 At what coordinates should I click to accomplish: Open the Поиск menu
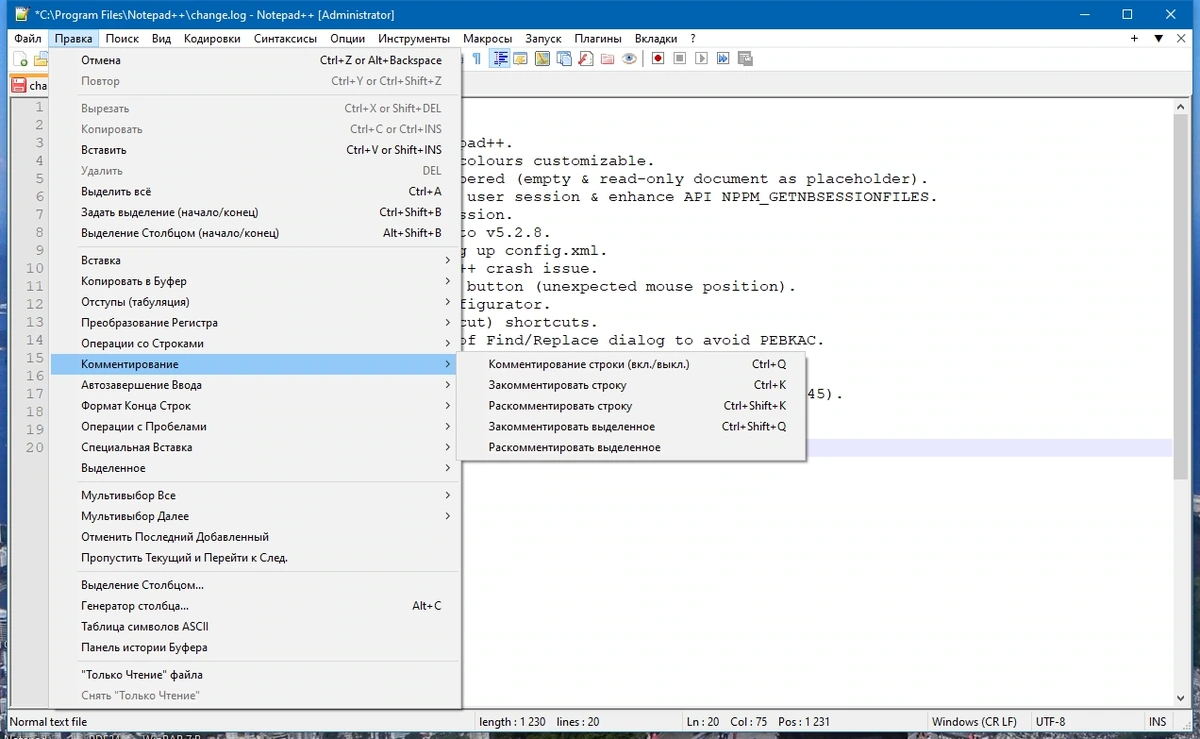pos(122,39)
